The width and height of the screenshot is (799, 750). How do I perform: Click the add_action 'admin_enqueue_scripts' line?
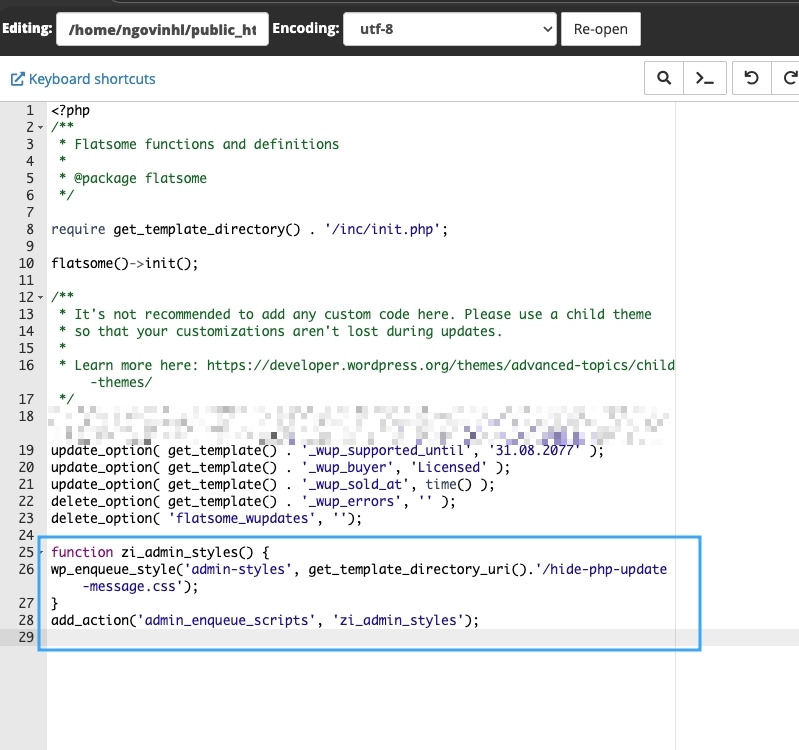click(x=265, y=620)
